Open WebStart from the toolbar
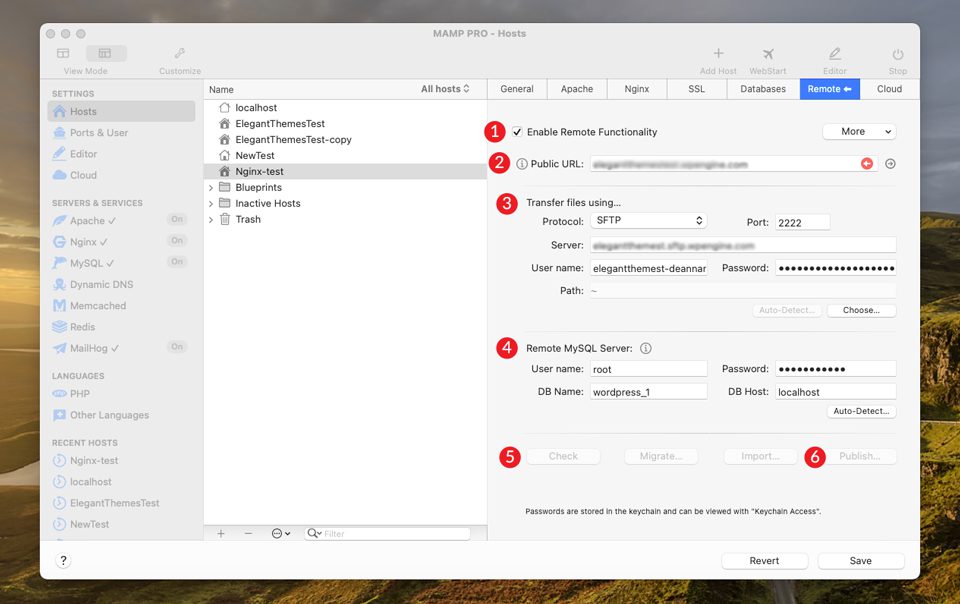 point(768,55)
